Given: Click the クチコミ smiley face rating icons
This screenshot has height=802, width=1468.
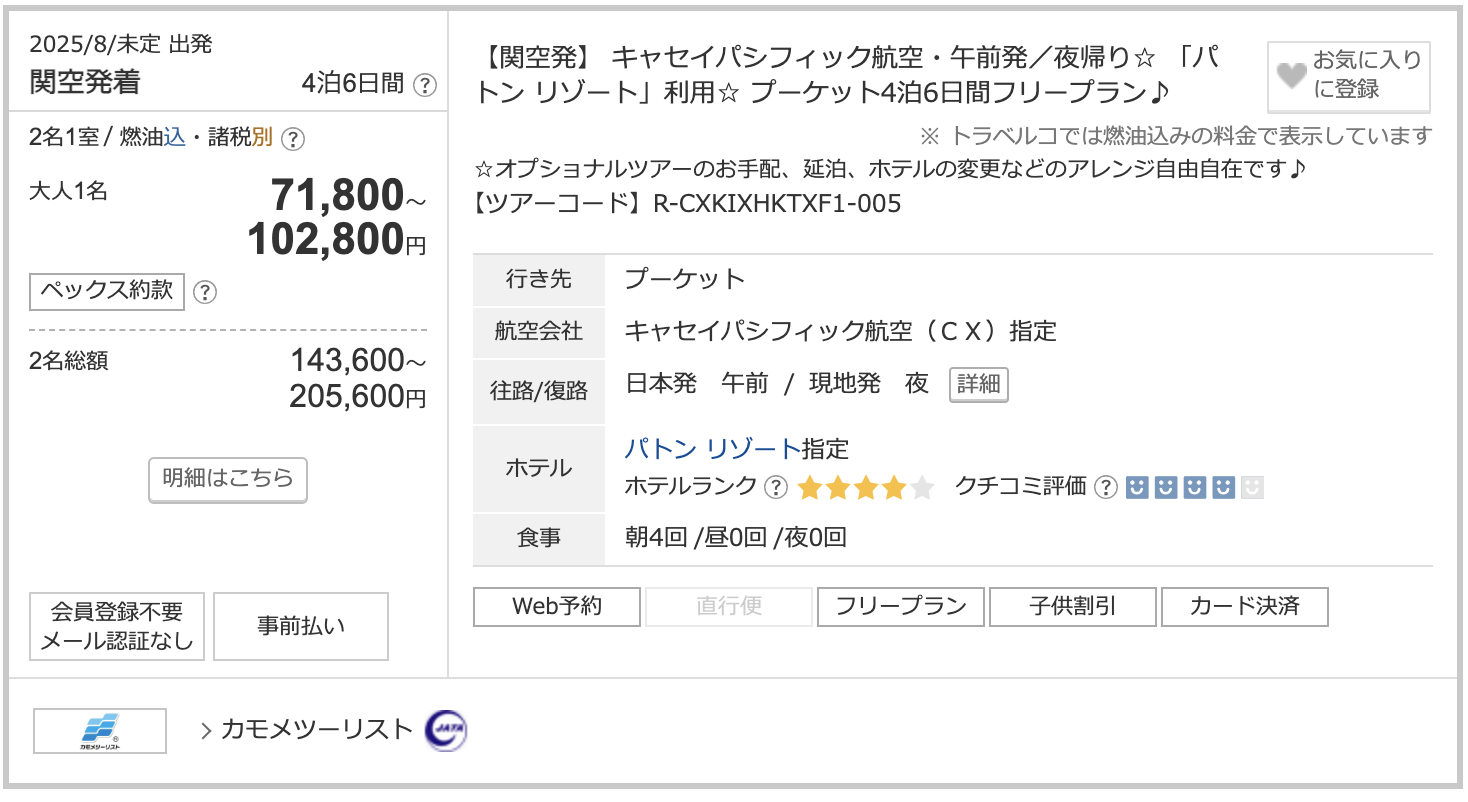Looking at the screenshot, I should click(1195, 488).
